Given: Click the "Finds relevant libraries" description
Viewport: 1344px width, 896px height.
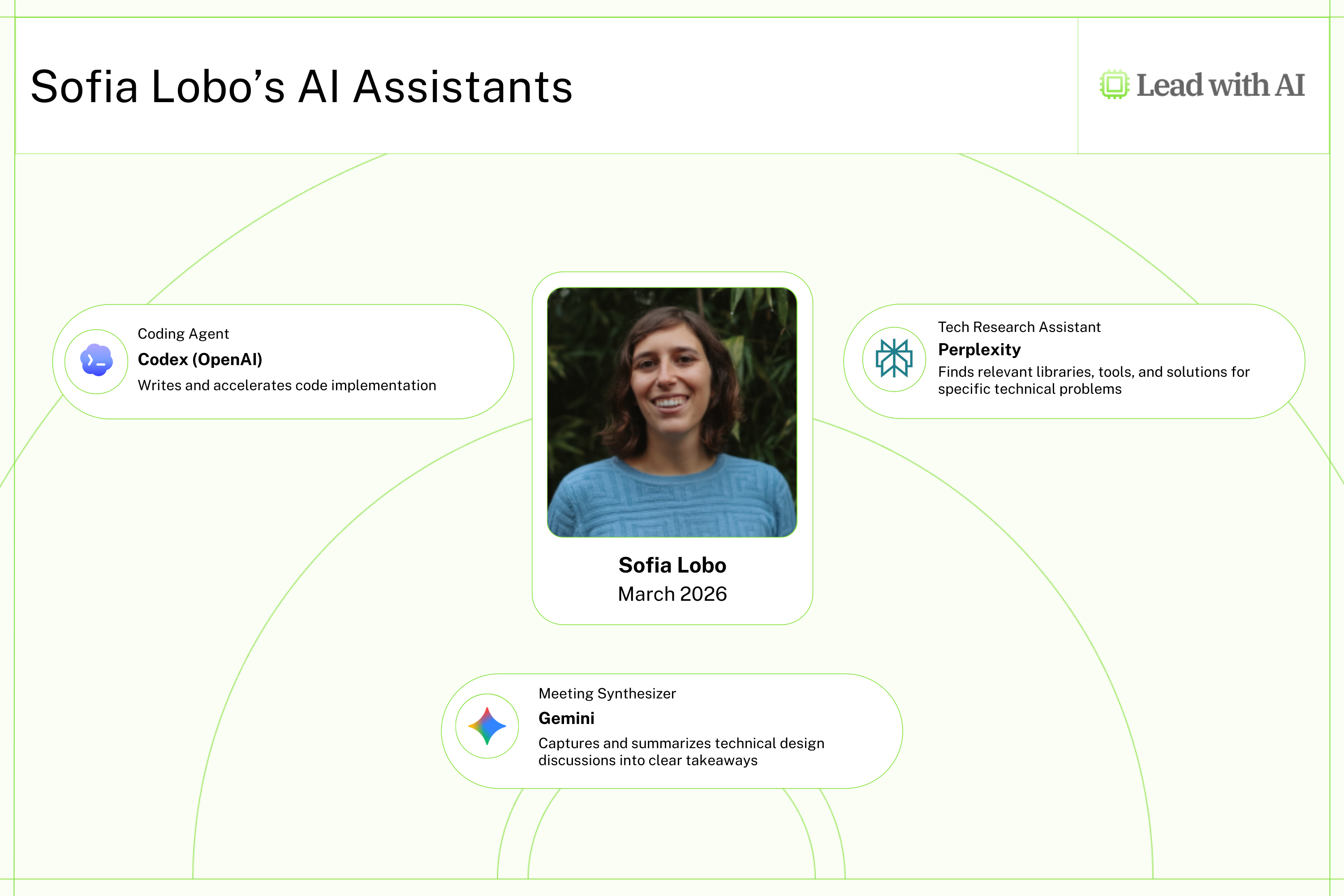Looking at the screenshot, I should tap(1093, 380).
